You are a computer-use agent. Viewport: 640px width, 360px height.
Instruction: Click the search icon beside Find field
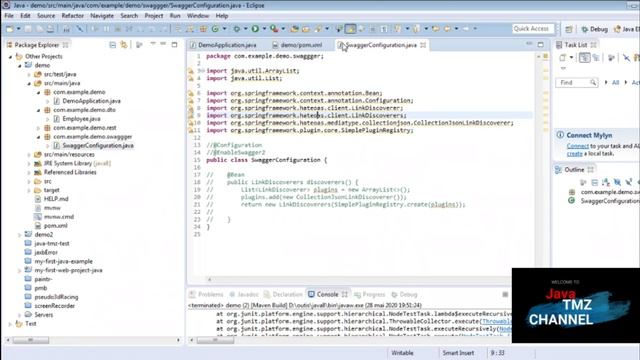point(593,82)
